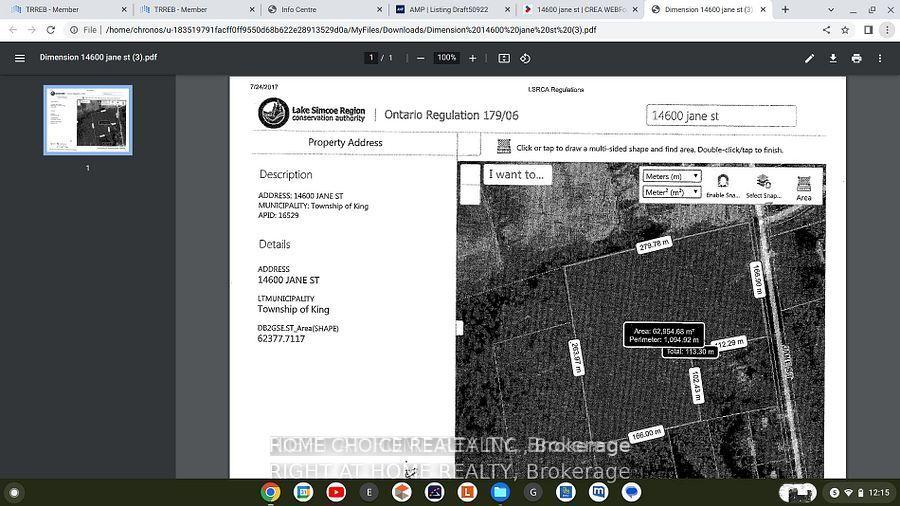900x506 pixels.
Task: Open a new browser tab
Action: click(x=785, y=10)
